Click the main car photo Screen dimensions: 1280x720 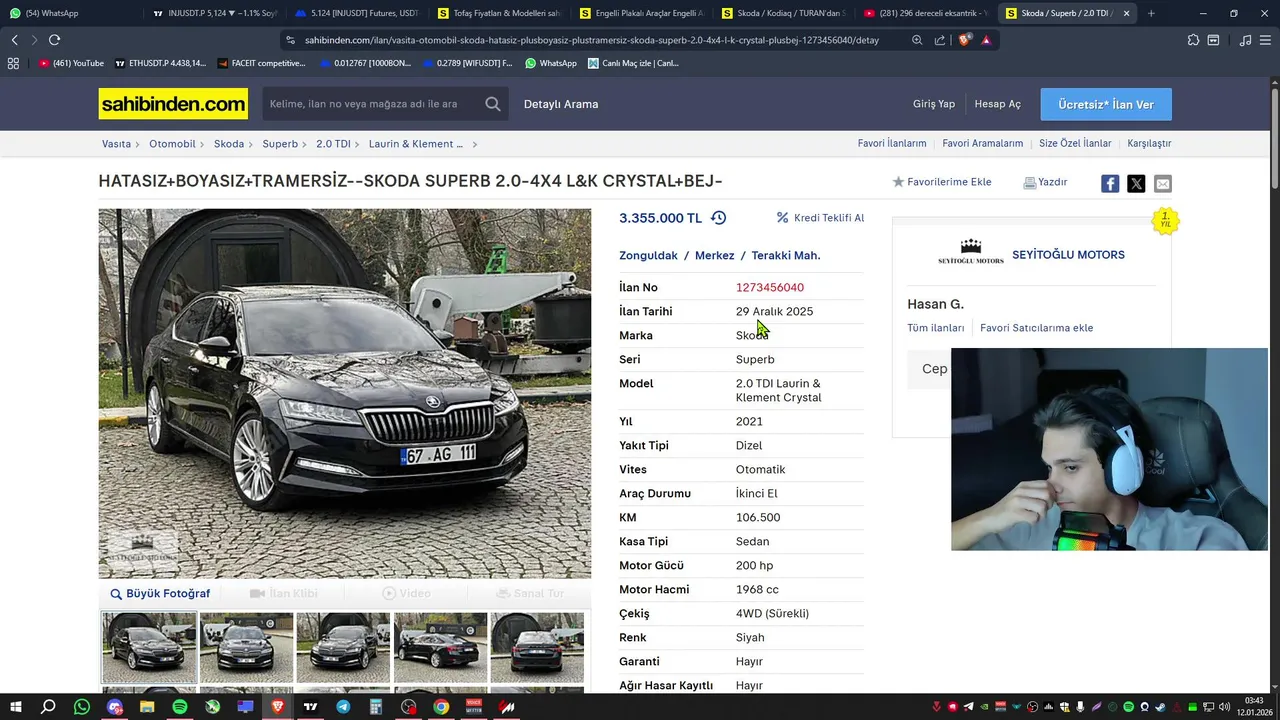point(345,393)
